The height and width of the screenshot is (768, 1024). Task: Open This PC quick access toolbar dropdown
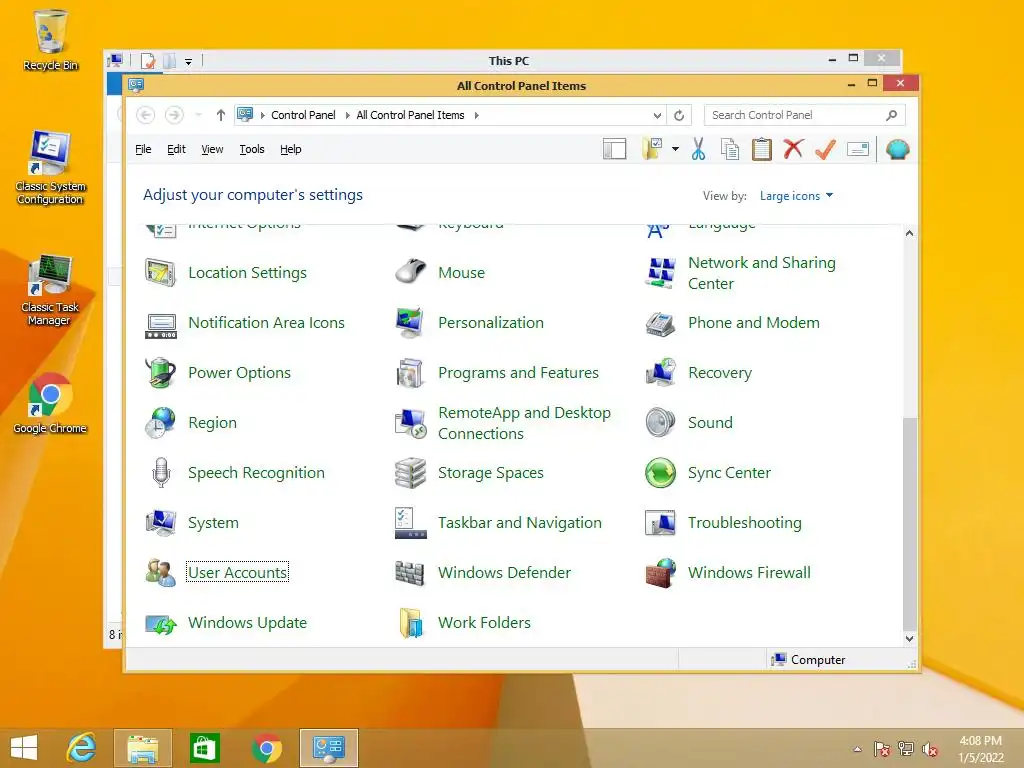(x=188, y=62)
